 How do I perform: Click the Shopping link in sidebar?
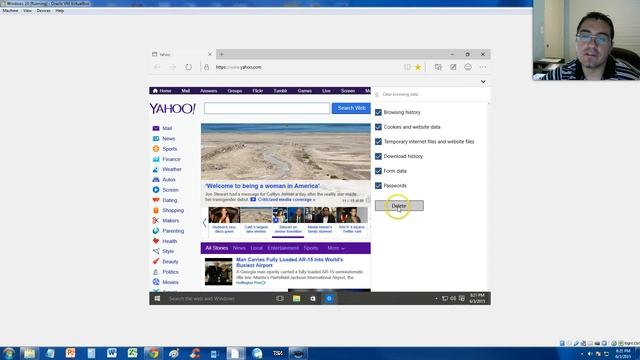coord(173,210)
